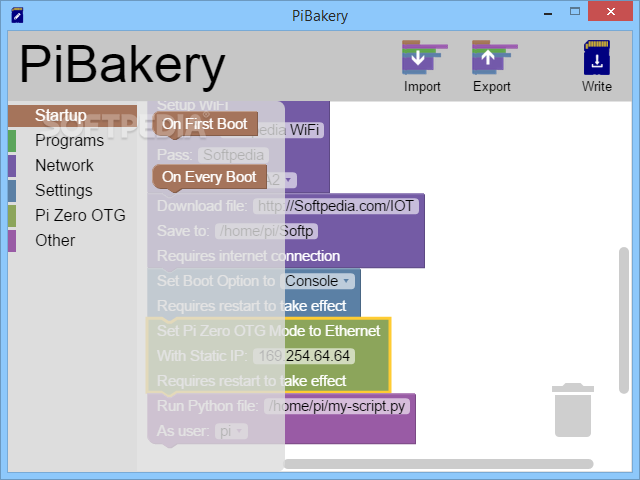Pick the On Every Boot block
The width and height of the screenshot is (640, 480).
click(209, 177)
